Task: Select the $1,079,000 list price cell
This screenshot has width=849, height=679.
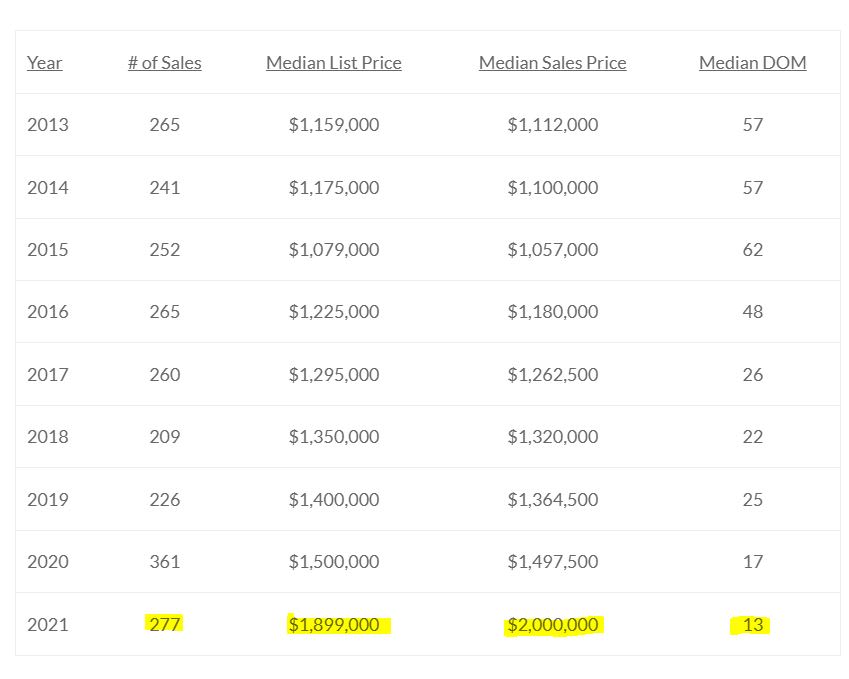Action: click(x=334, y=250)
